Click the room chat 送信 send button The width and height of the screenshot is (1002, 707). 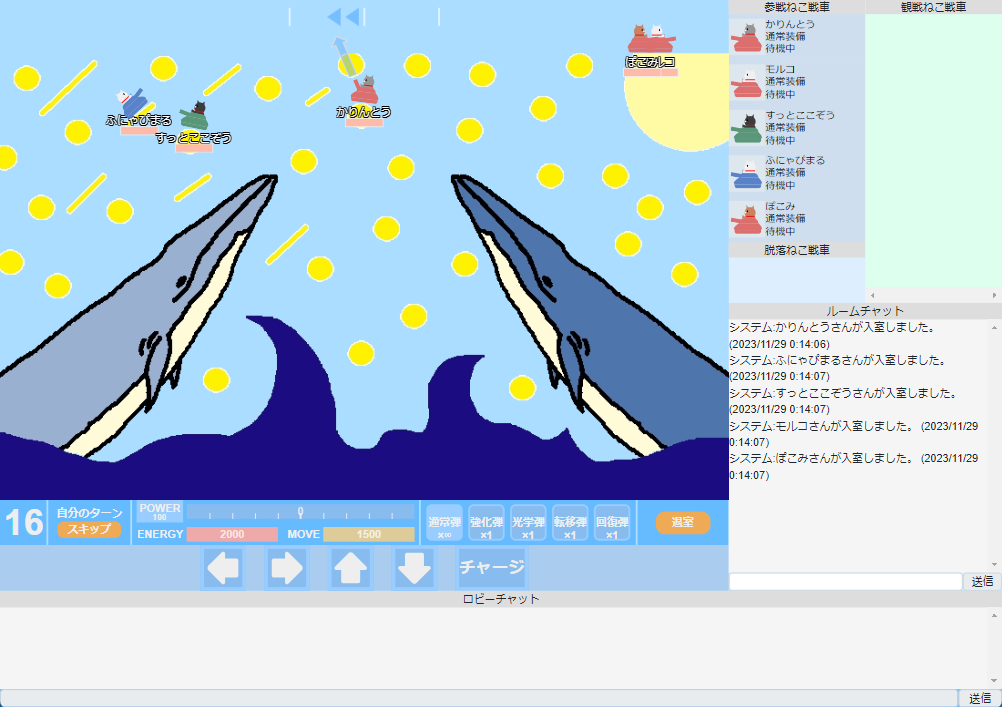tap(981, 581)
